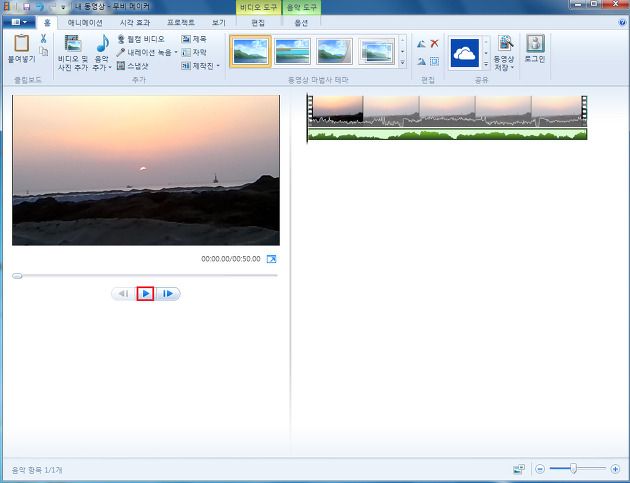
Task: Click the Paste (붙여넣기) clipboard icon
Action: pos(22,43)
